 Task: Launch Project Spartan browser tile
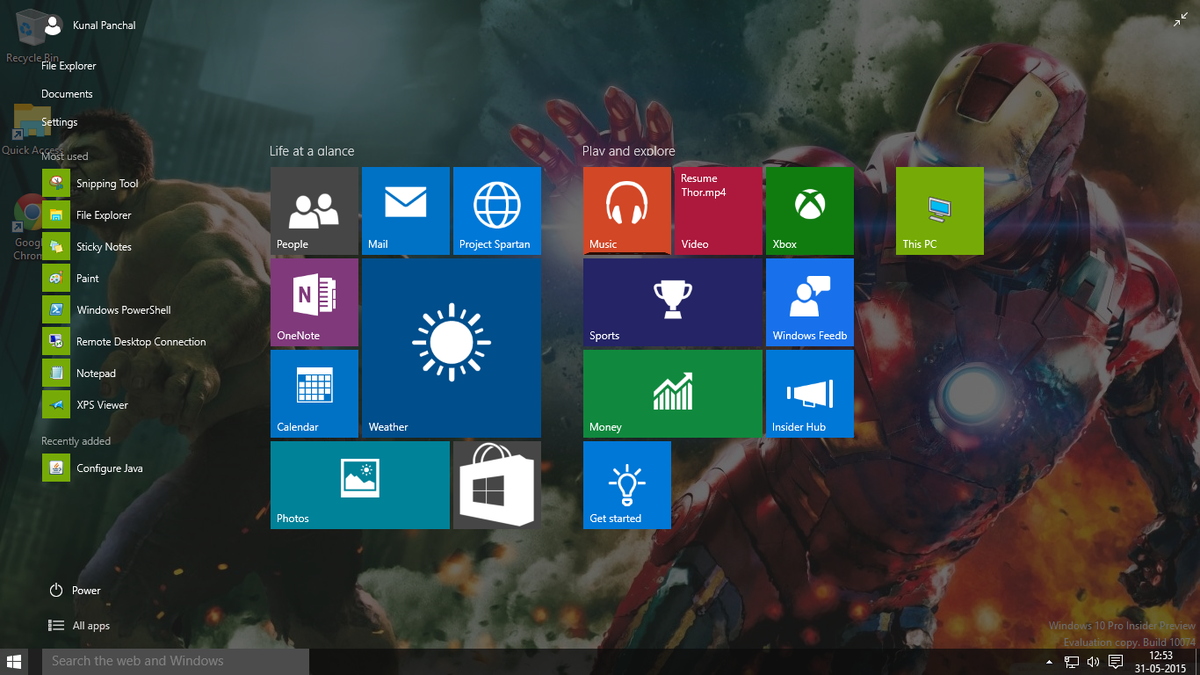[497, 211]
